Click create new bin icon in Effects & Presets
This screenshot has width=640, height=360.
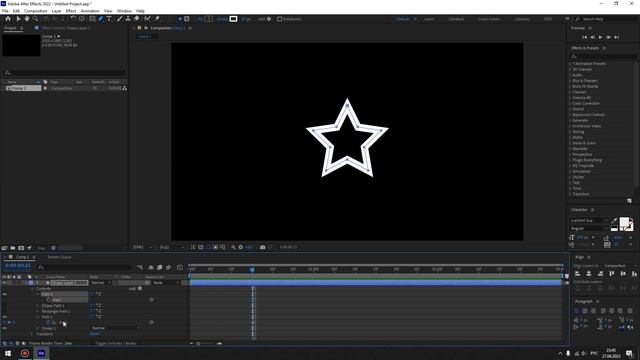[x=629, y=201]
